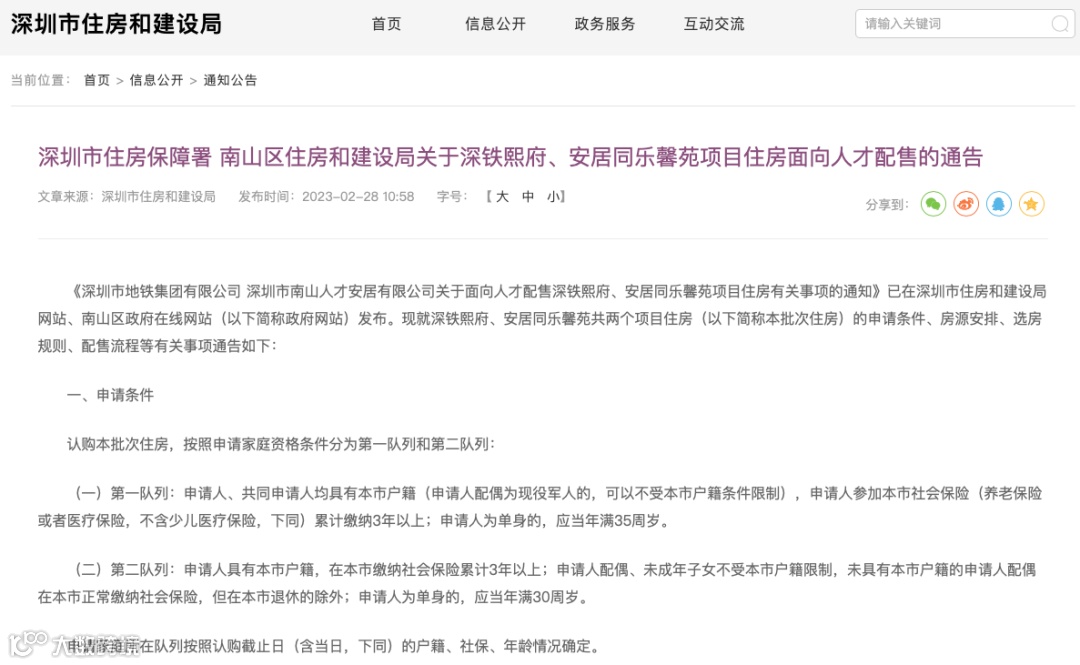Open 互动交流 in top navigation
The image size is (1080, 665).
(714, 24)
